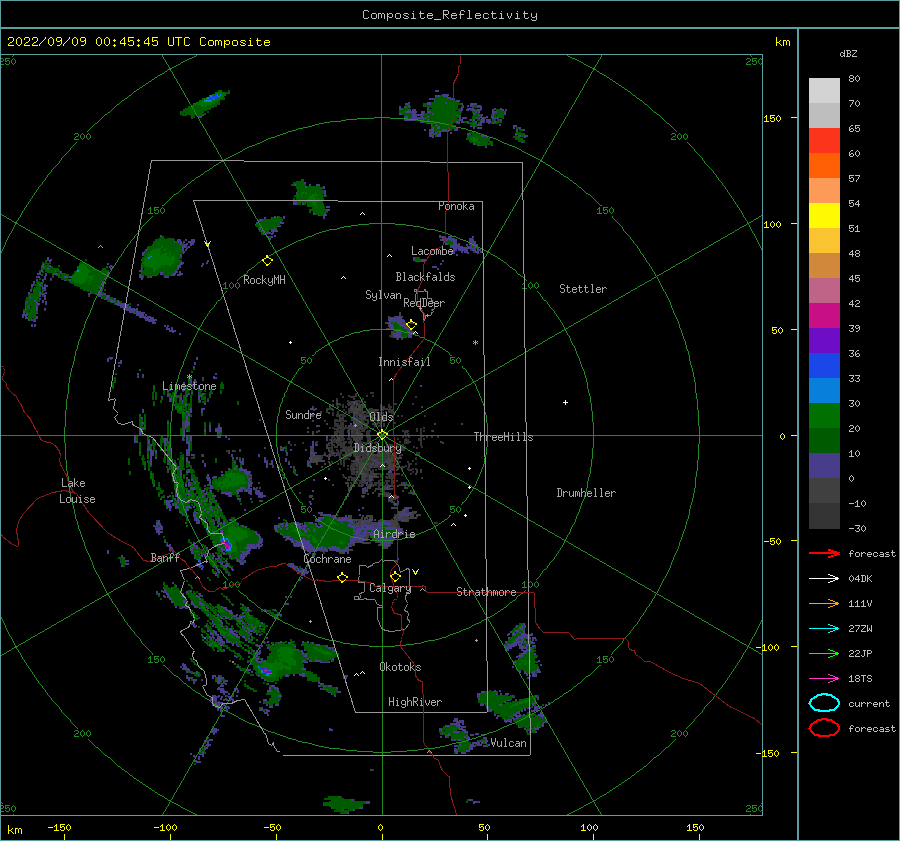The height and width of the screenshot is (841, 900).
Task: Click the blue-cored echo at top left
Action: tap(205, 103)
